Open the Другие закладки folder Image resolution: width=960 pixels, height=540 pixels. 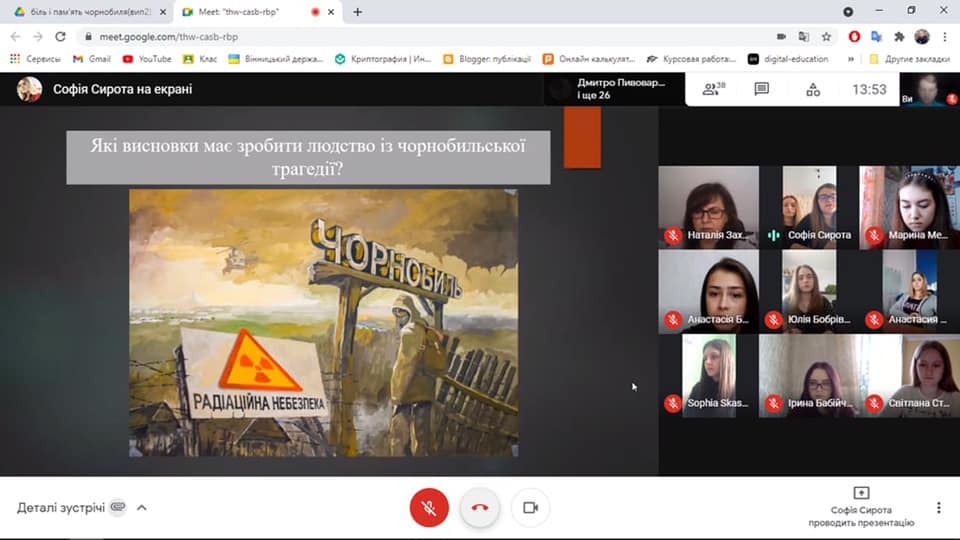[909, 59]
